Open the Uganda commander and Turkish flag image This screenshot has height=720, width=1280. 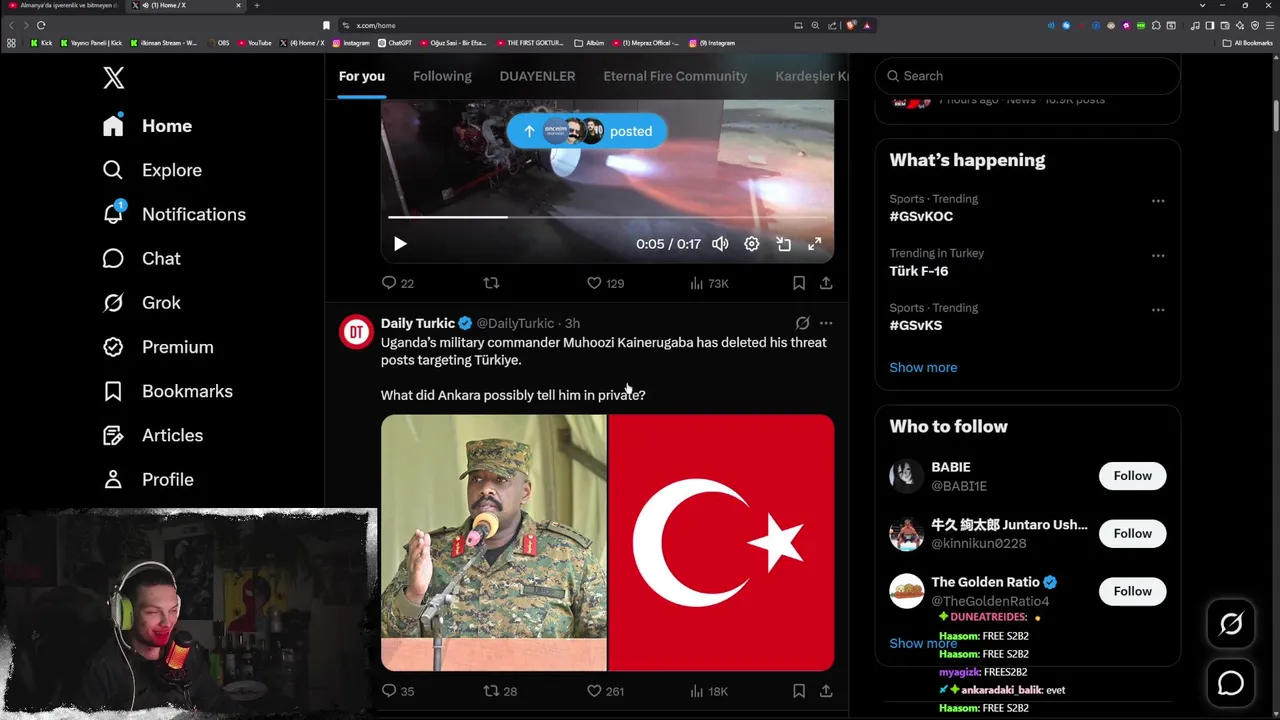click(x=607, y=542)
